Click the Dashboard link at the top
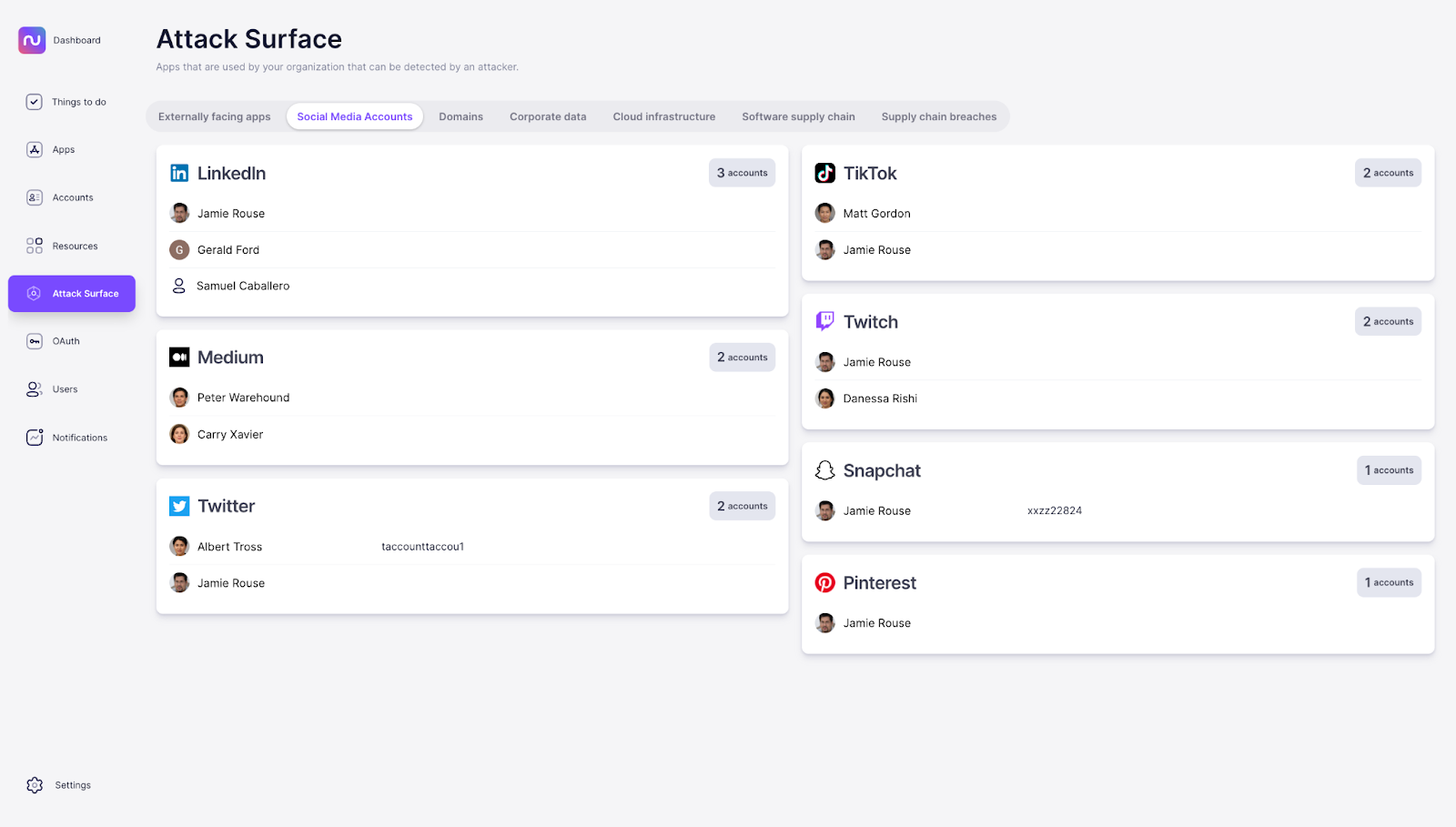Screen dimensions: 1456x827 tap(76, 40)
